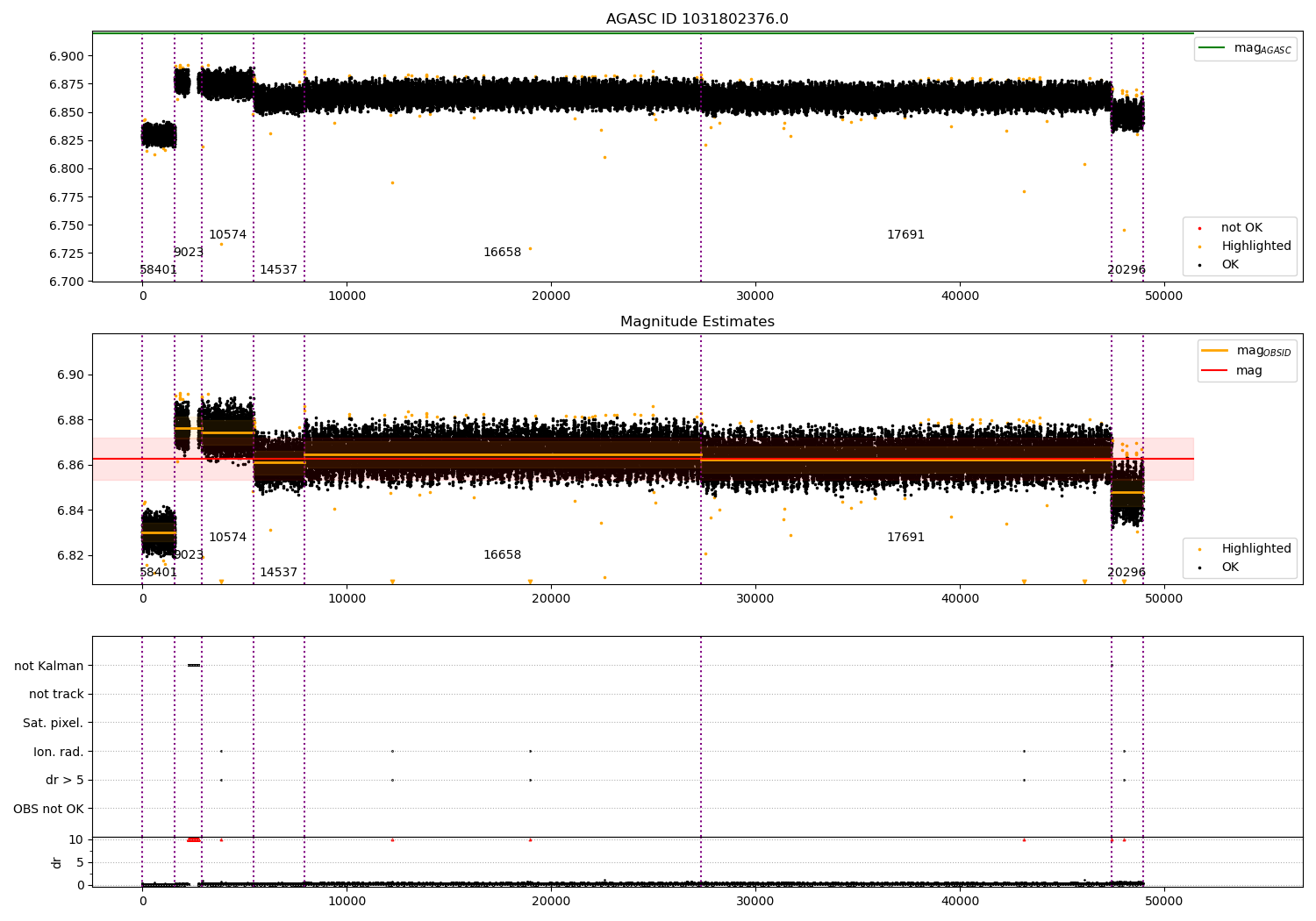
Task: Click y-axis tick 6.750
Action: (67, 225)
